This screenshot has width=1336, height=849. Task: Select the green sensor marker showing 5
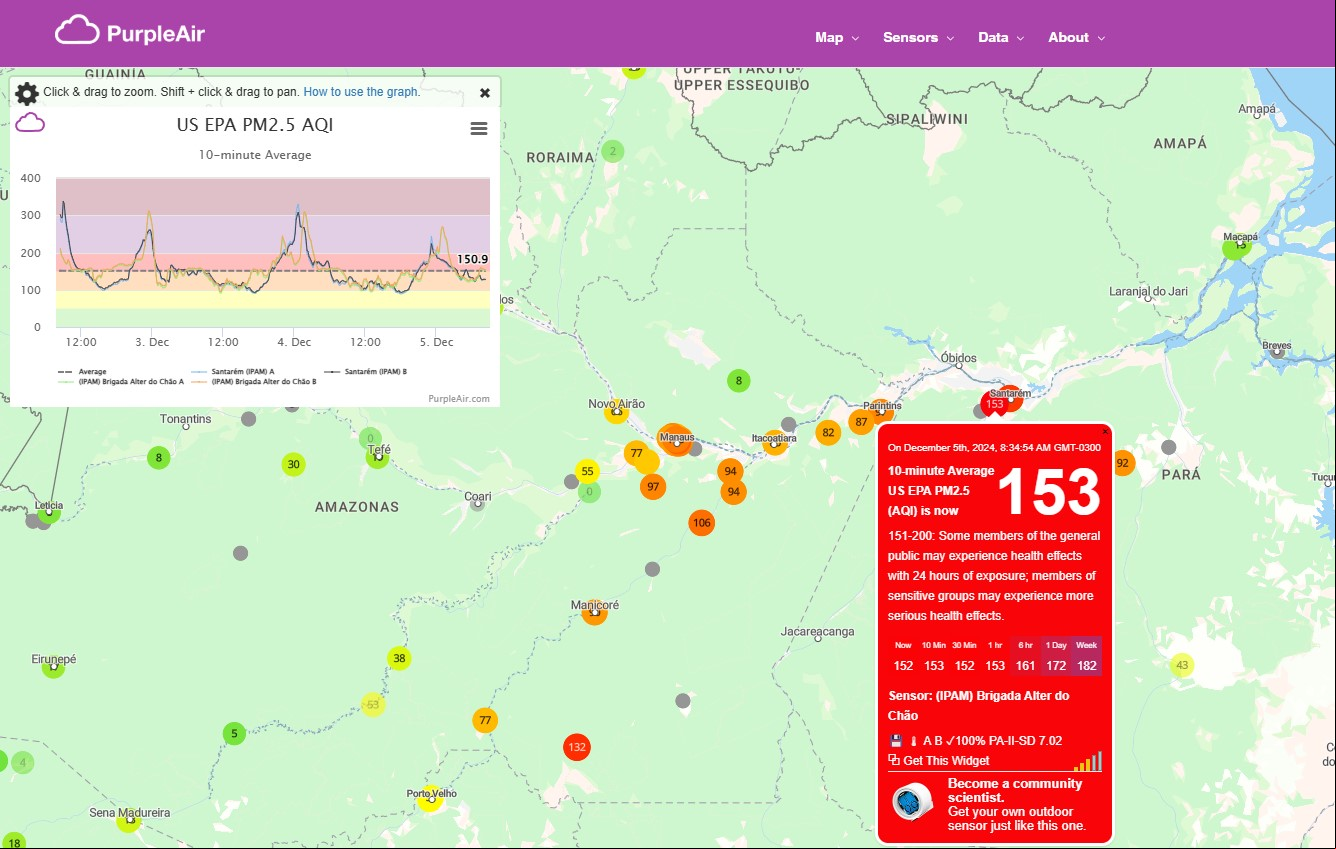tap(234, 734)
